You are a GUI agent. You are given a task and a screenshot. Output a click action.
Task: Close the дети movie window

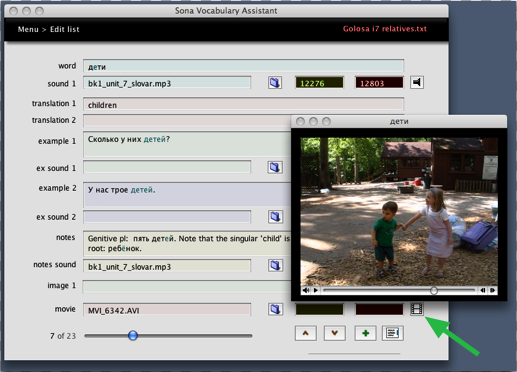coord(300,121)
